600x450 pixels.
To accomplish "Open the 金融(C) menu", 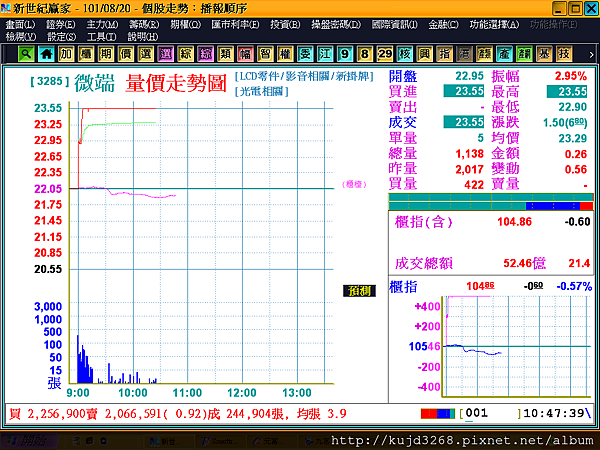I will point(443,25).
